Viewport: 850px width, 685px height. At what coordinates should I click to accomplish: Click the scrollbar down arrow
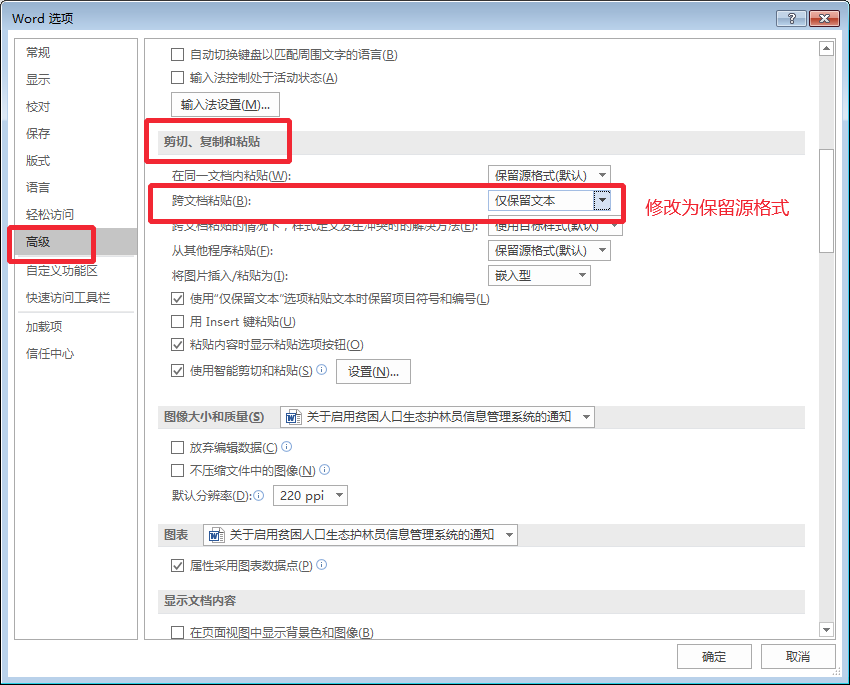(826, 630)
